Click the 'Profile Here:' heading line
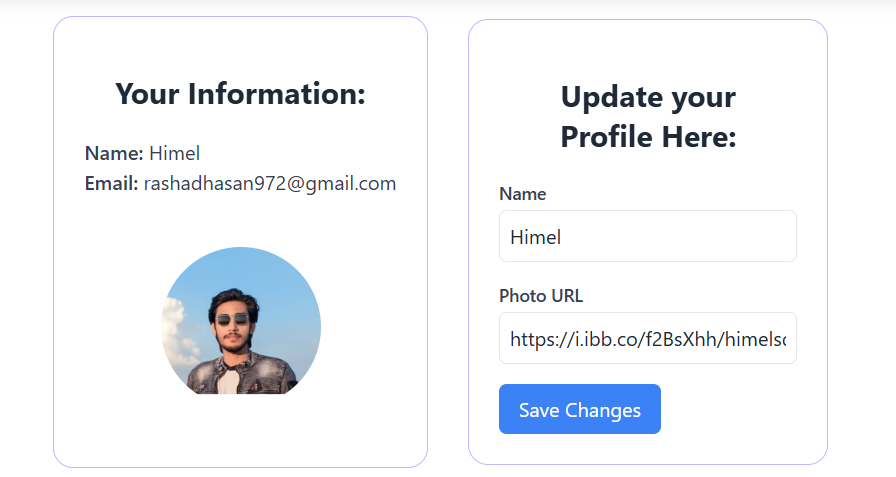 [647, 136]
